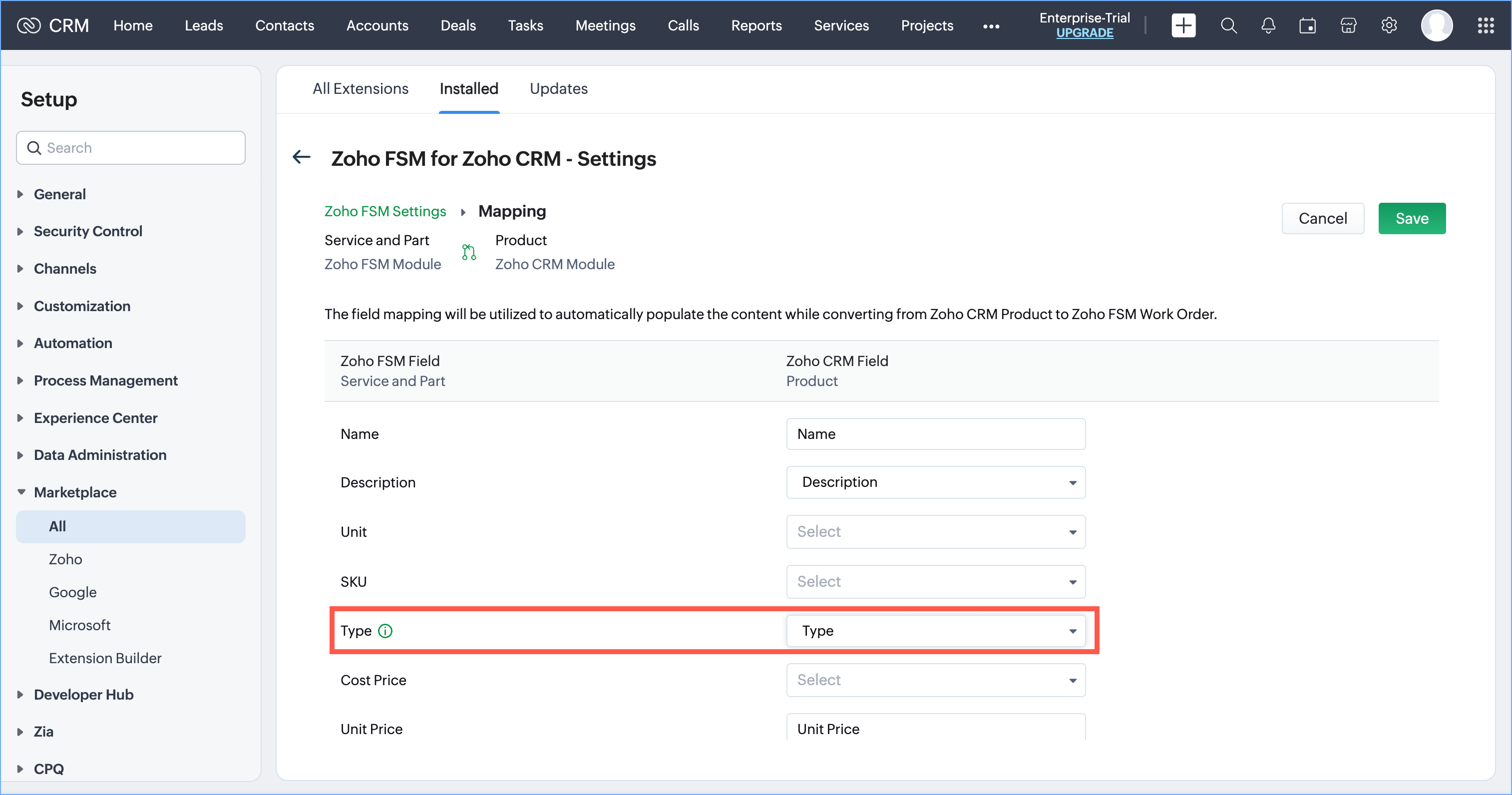Click the Zoho FSM Settings breadcrumb link
The width and height of the screenshot is (1512, 795).
[x=385, y=211]
